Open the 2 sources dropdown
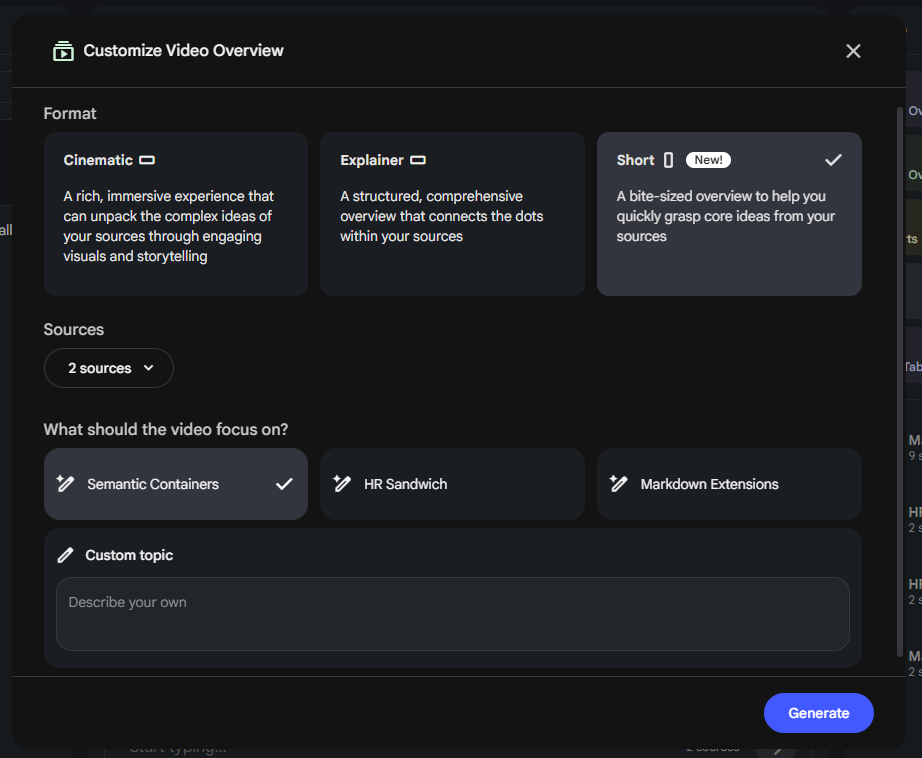The width and height of the screenshot is (922, 758). click(109, 368)
